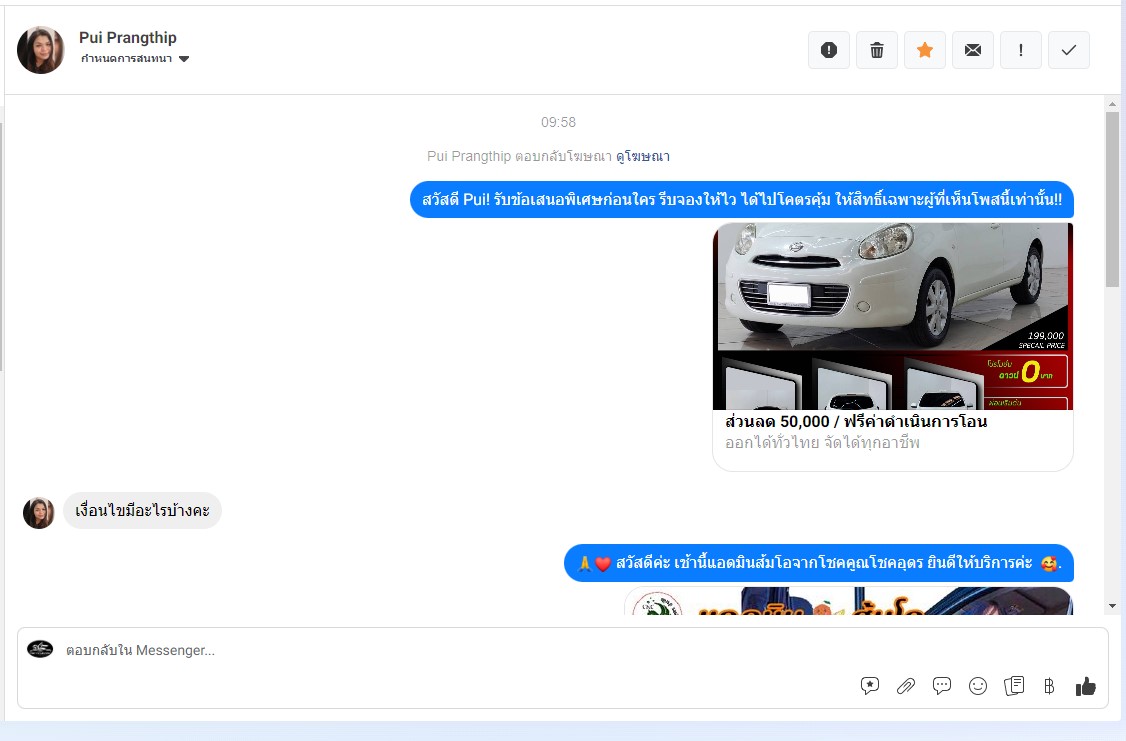Open the emoji picker smiley icon
Image resolution: width=1126 pixels, height=741 pixels.
[978, 686]
